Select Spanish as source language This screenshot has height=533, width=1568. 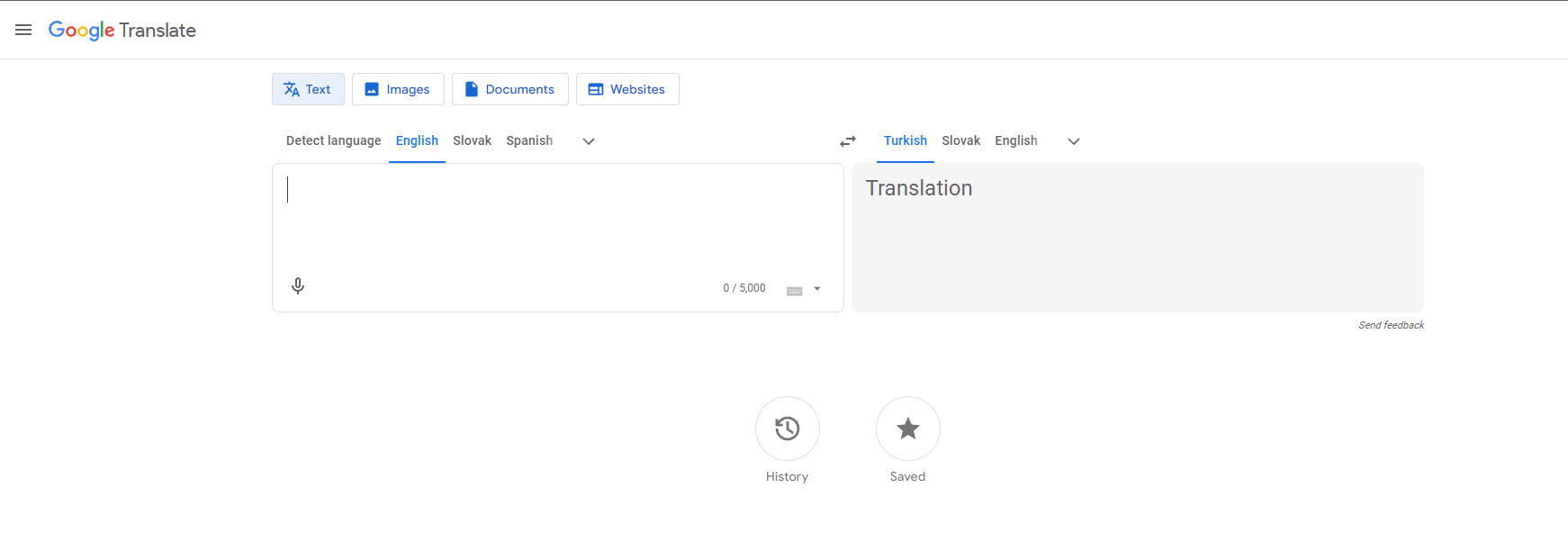click(x=529, y=140)
